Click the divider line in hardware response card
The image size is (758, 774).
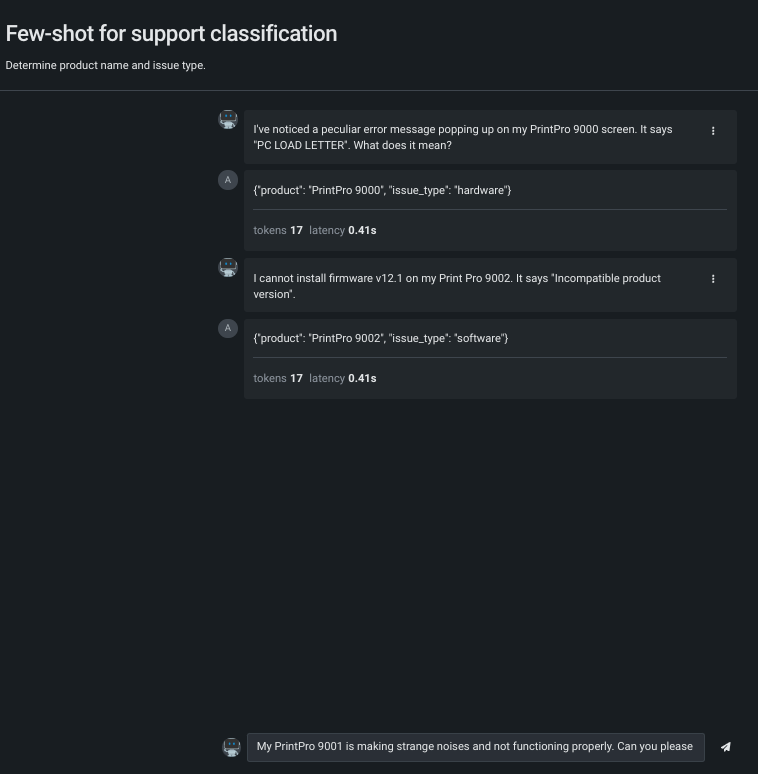tap(490, 209)
